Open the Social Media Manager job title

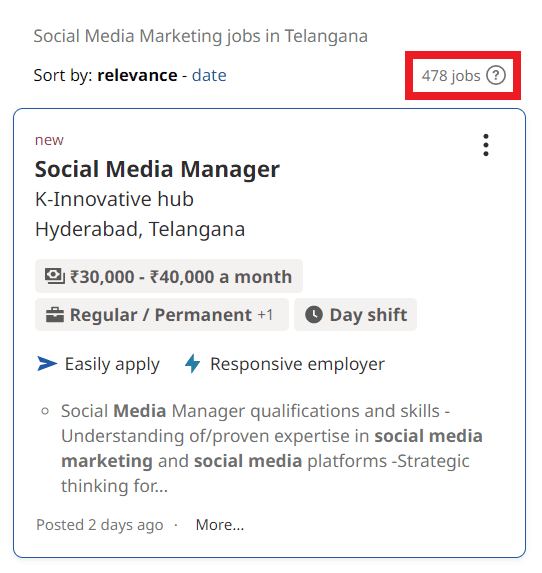157,169
